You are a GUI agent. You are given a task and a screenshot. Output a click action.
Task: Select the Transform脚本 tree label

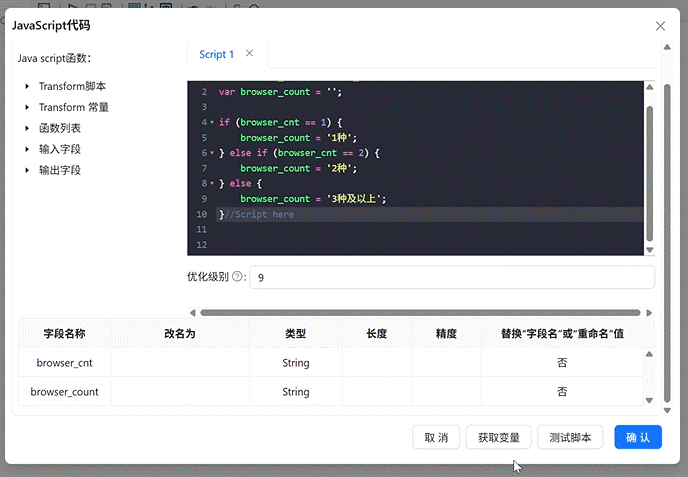(72, 86)
